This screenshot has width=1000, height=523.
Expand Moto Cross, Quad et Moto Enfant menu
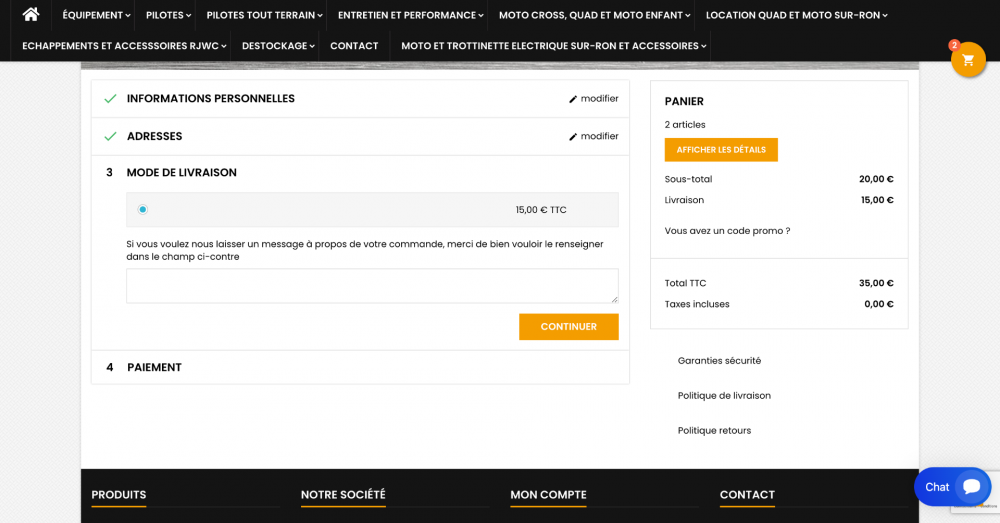pos(594,15)
